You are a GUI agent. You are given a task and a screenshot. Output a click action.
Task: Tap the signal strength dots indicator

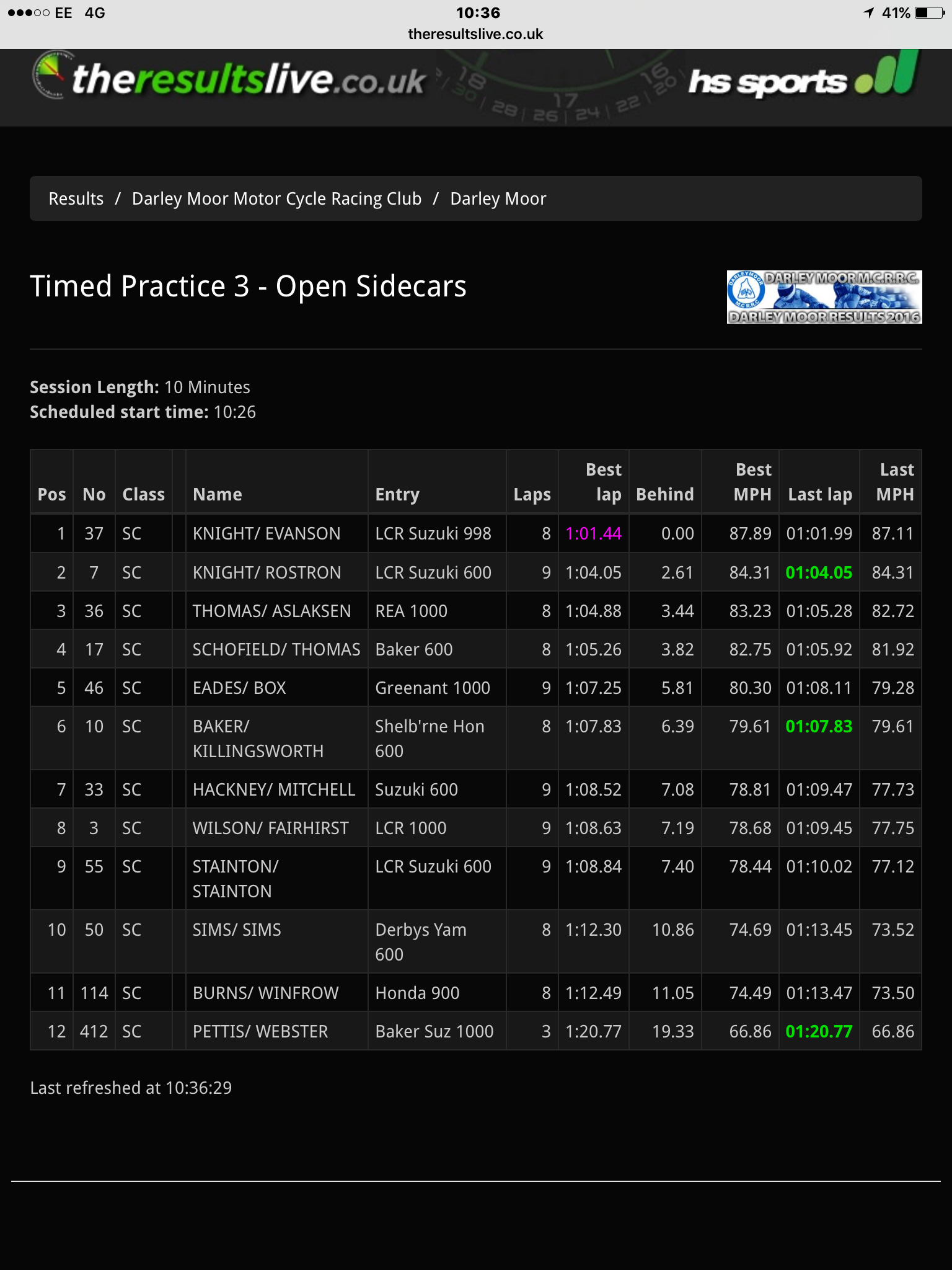29,12
